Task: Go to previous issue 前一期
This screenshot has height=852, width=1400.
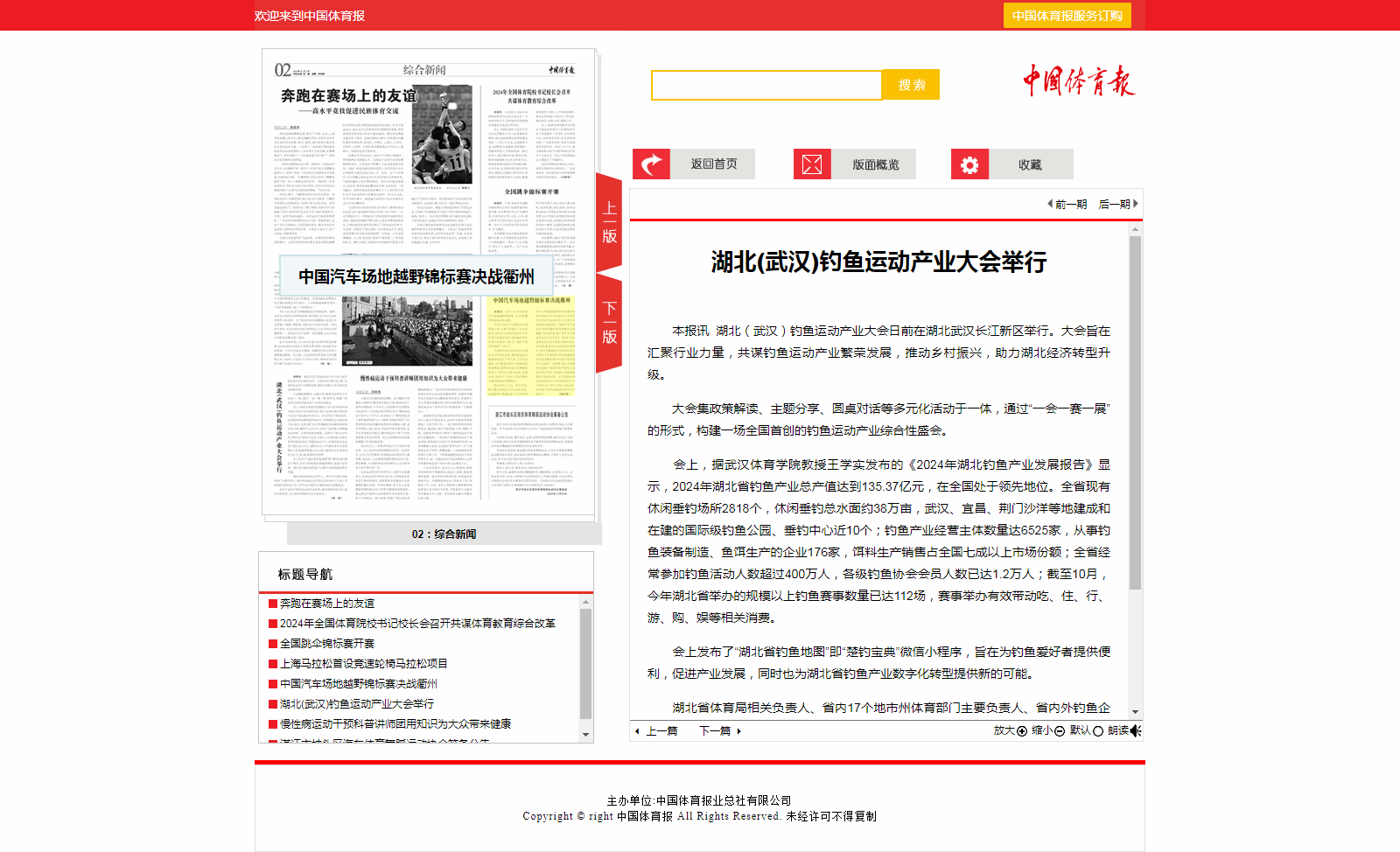Action: tap(1067, 204)
